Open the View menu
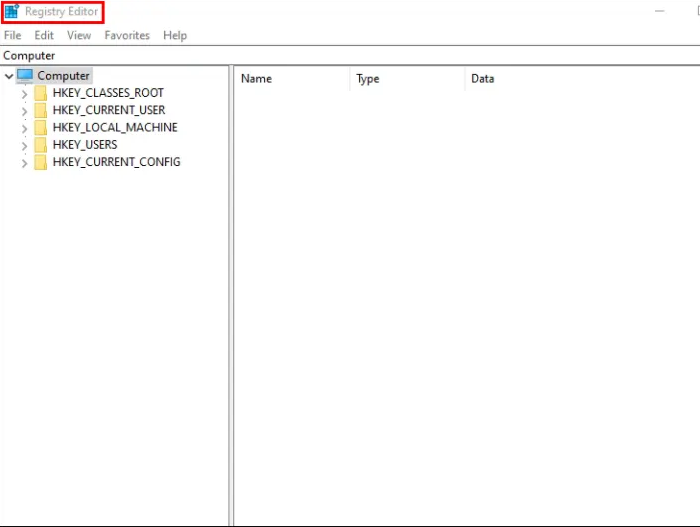Screen dimensions: 700x527 (x=79, y=35)
